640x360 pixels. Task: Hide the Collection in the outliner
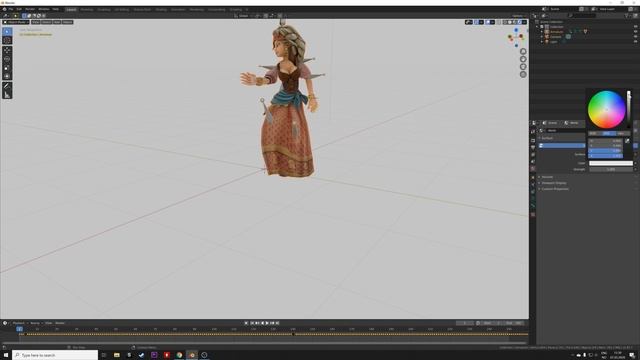click(636, 27)
